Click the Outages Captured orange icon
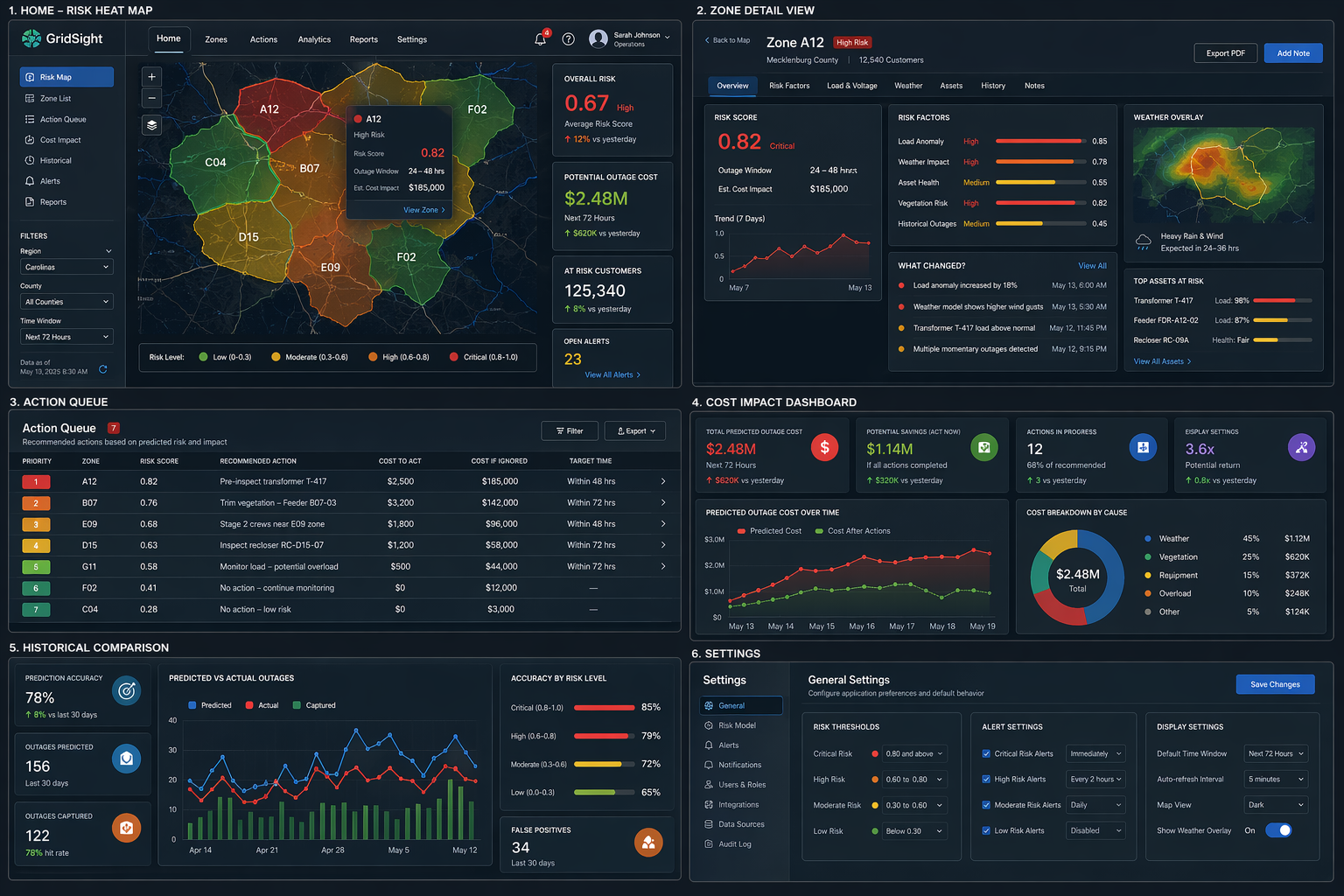Screen dimensions: 1344x896 (x=127, y=828)
